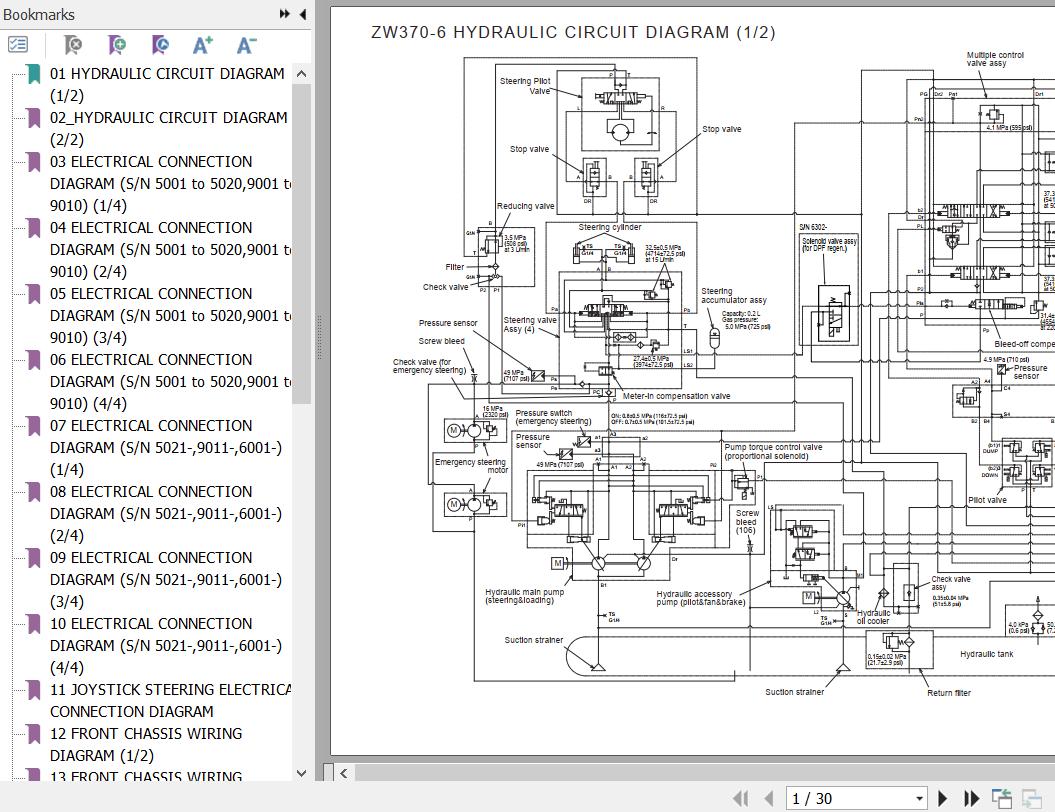Open the bookmark options list icon
The image size is (1055, 812).
click(18, 45)
